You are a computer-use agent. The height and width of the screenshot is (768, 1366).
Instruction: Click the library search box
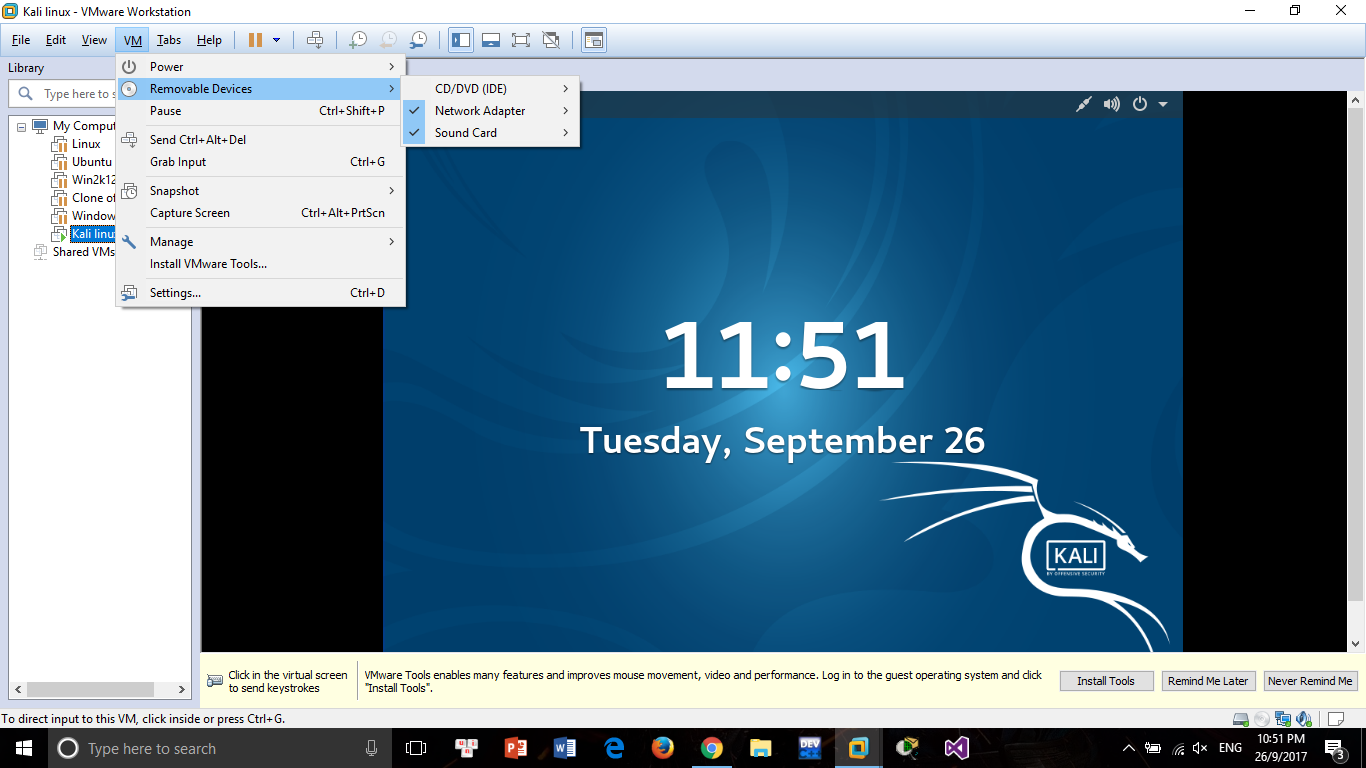tap(63, 94)
